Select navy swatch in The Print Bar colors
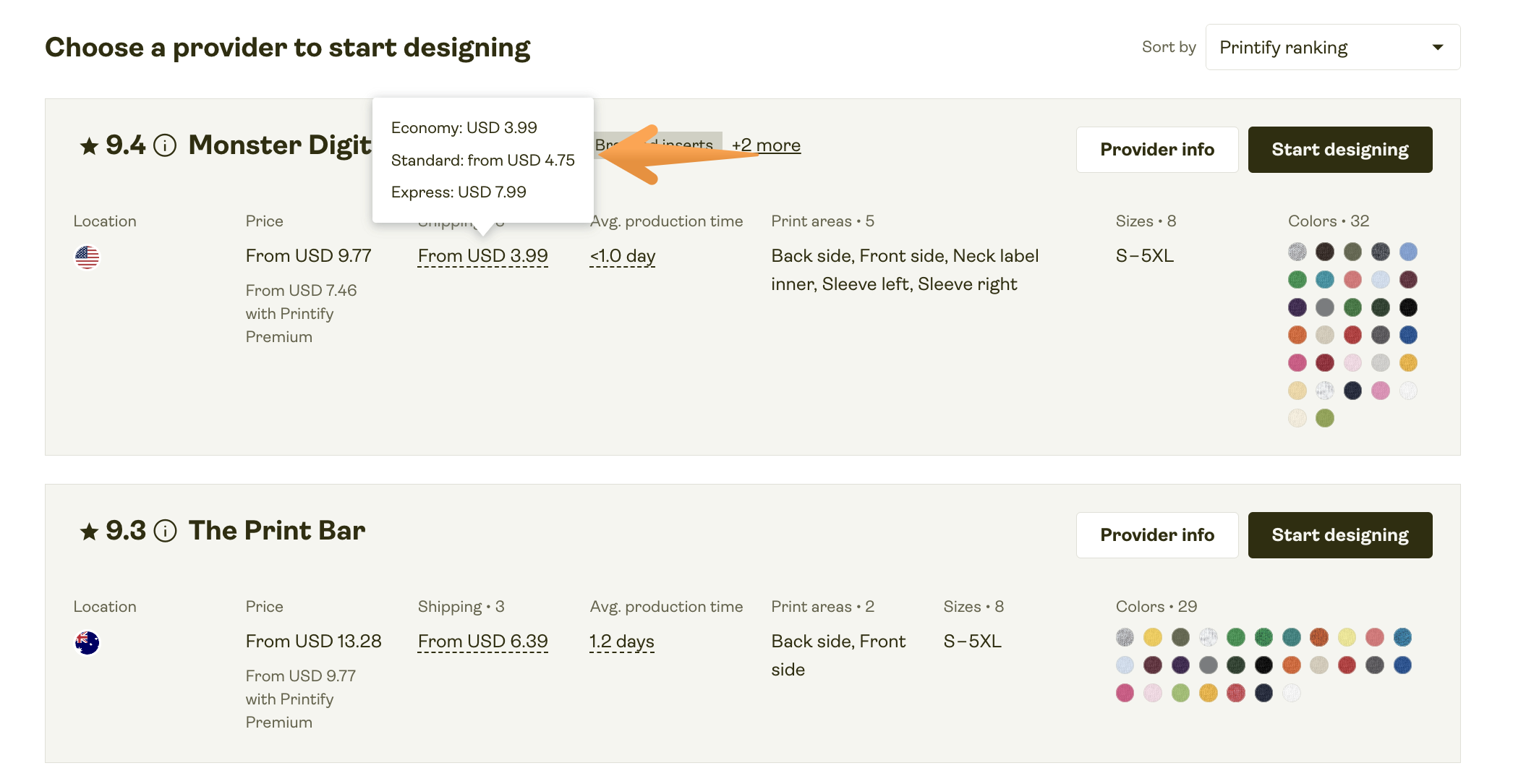The height and width of the screenshot is (784, 1513). coord(1263,693)
